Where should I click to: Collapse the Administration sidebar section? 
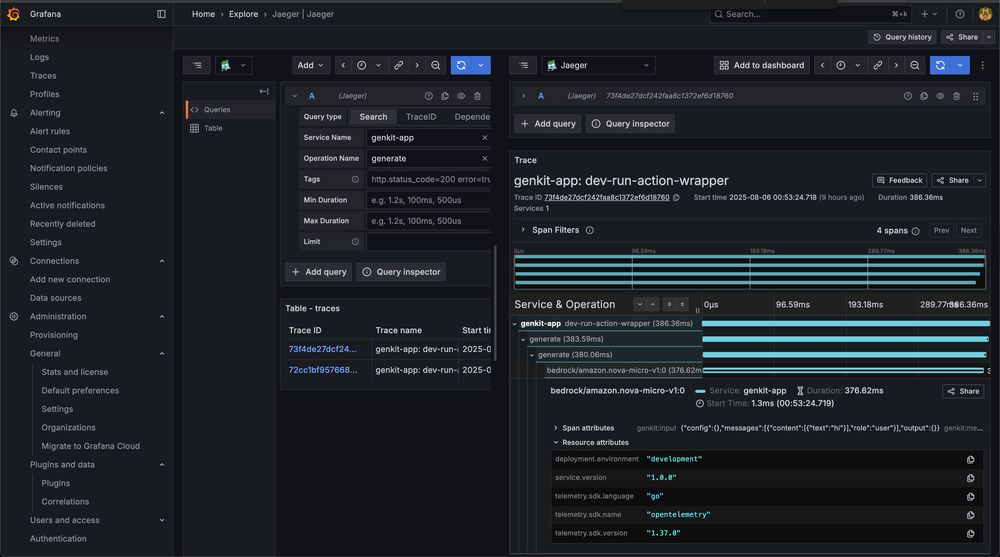point(161,316)
